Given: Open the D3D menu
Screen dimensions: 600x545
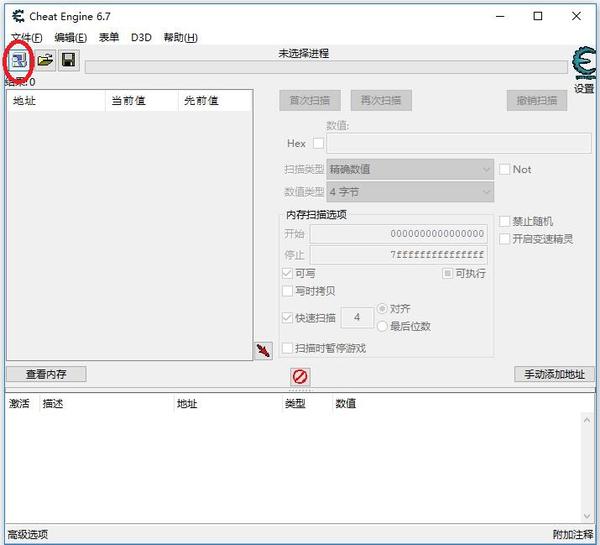Looking at the screenshot, I should (141, 38).
